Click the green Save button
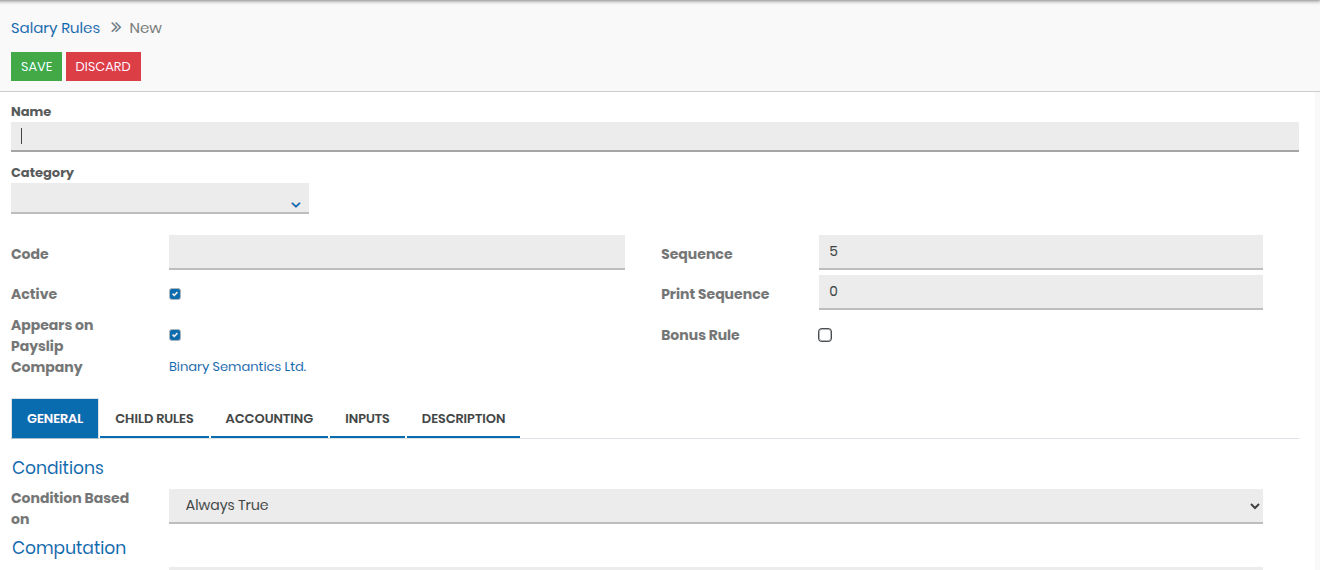Viewport: 1320px width, 570px height. [36, 67]
